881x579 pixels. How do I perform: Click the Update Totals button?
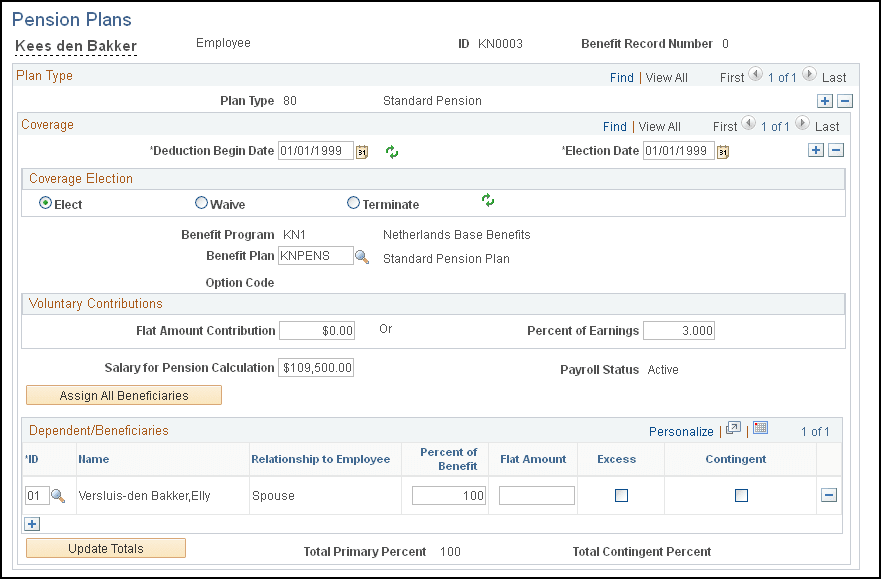tap(105, 548)
